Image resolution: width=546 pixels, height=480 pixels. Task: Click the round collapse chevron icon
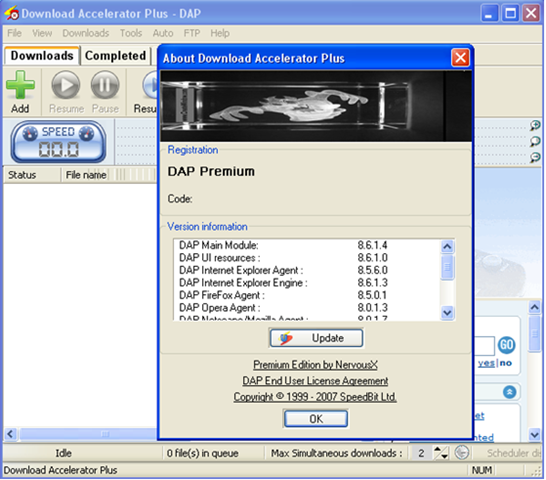tap(509, 392)
